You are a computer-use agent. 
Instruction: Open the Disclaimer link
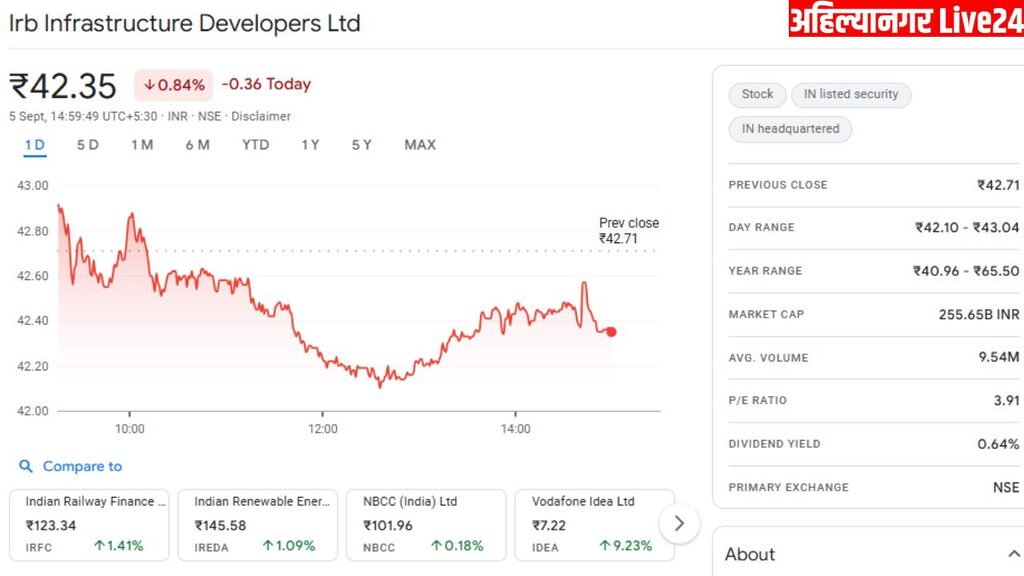point(261,116)
